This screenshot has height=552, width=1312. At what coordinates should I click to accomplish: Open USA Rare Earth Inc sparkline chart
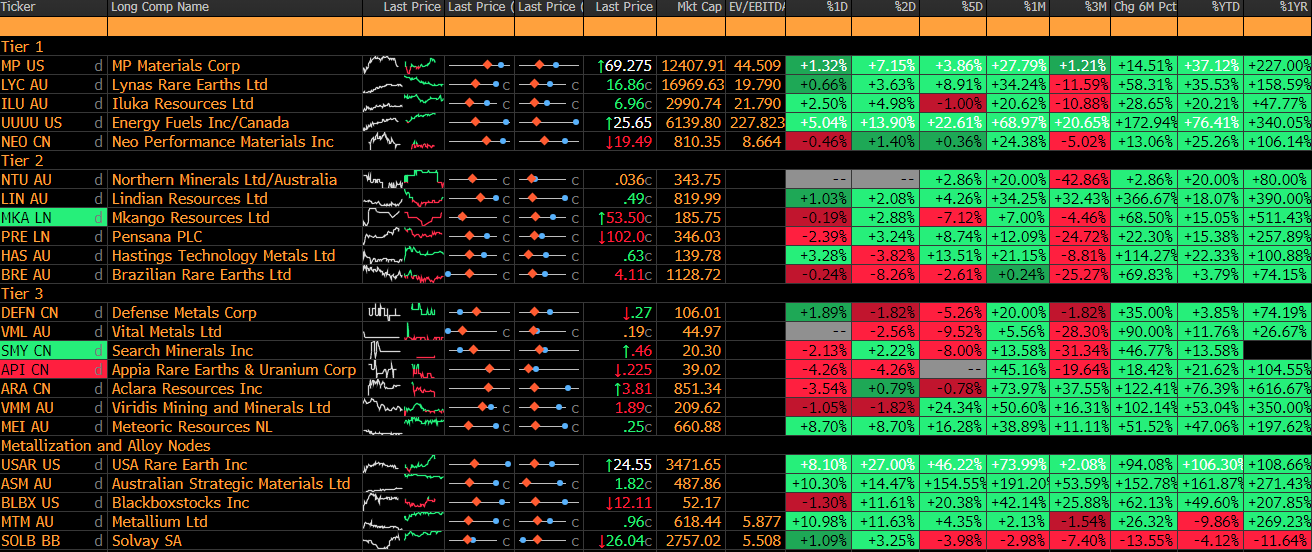pos(402,465)
